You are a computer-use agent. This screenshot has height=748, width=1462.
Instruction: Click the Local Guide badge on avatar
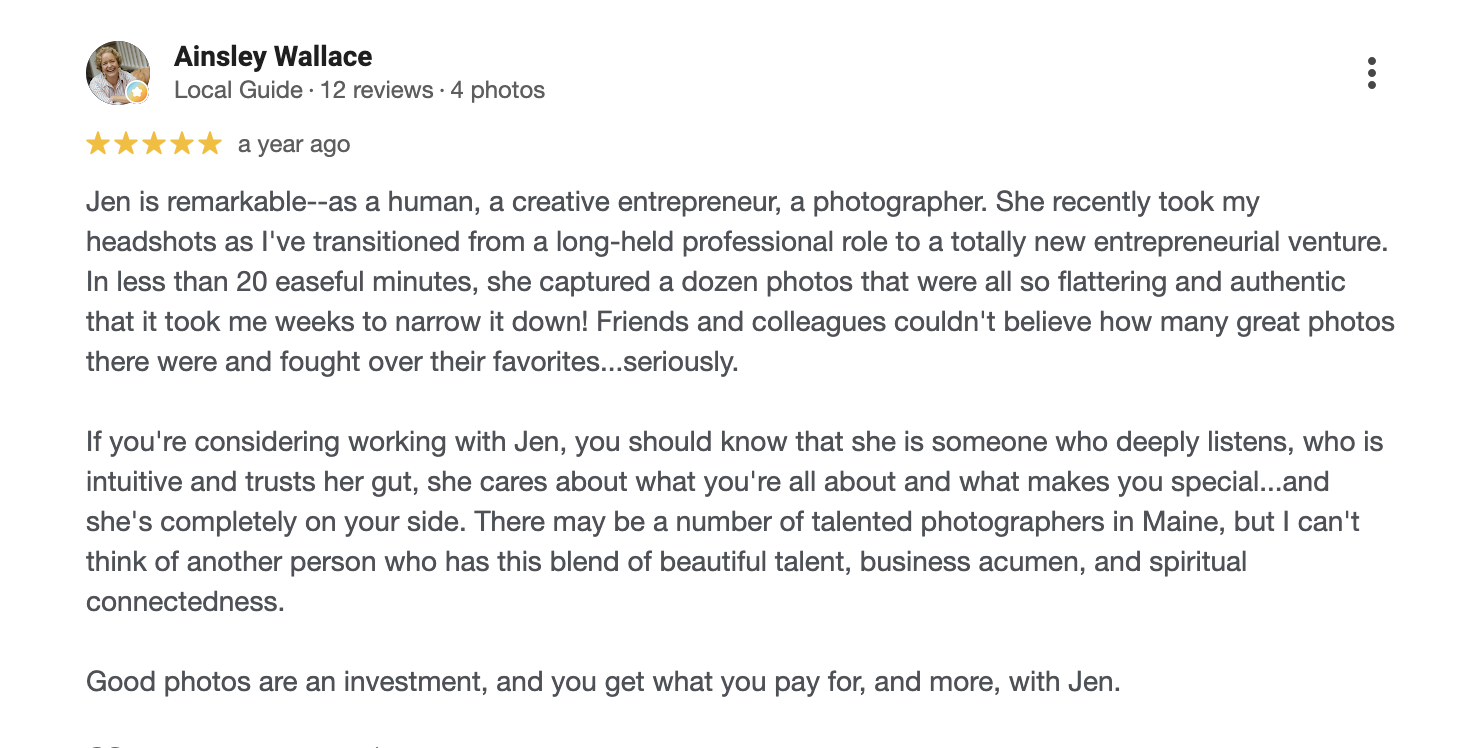click(138, 93)
